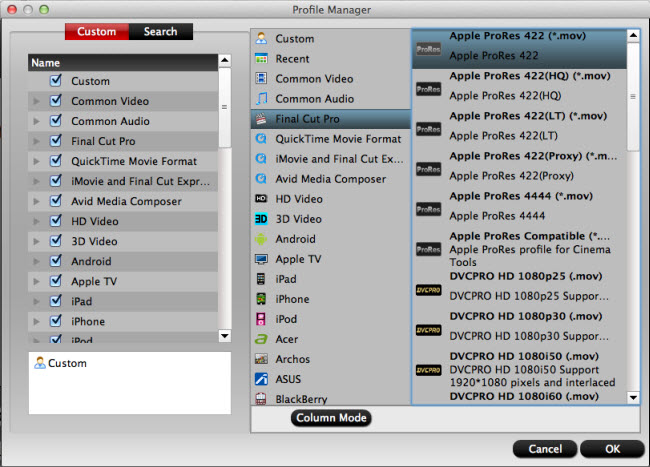Screen dimensions: 650x467
Task: Click the green Acer logo icon
Action: coord(261,339)
